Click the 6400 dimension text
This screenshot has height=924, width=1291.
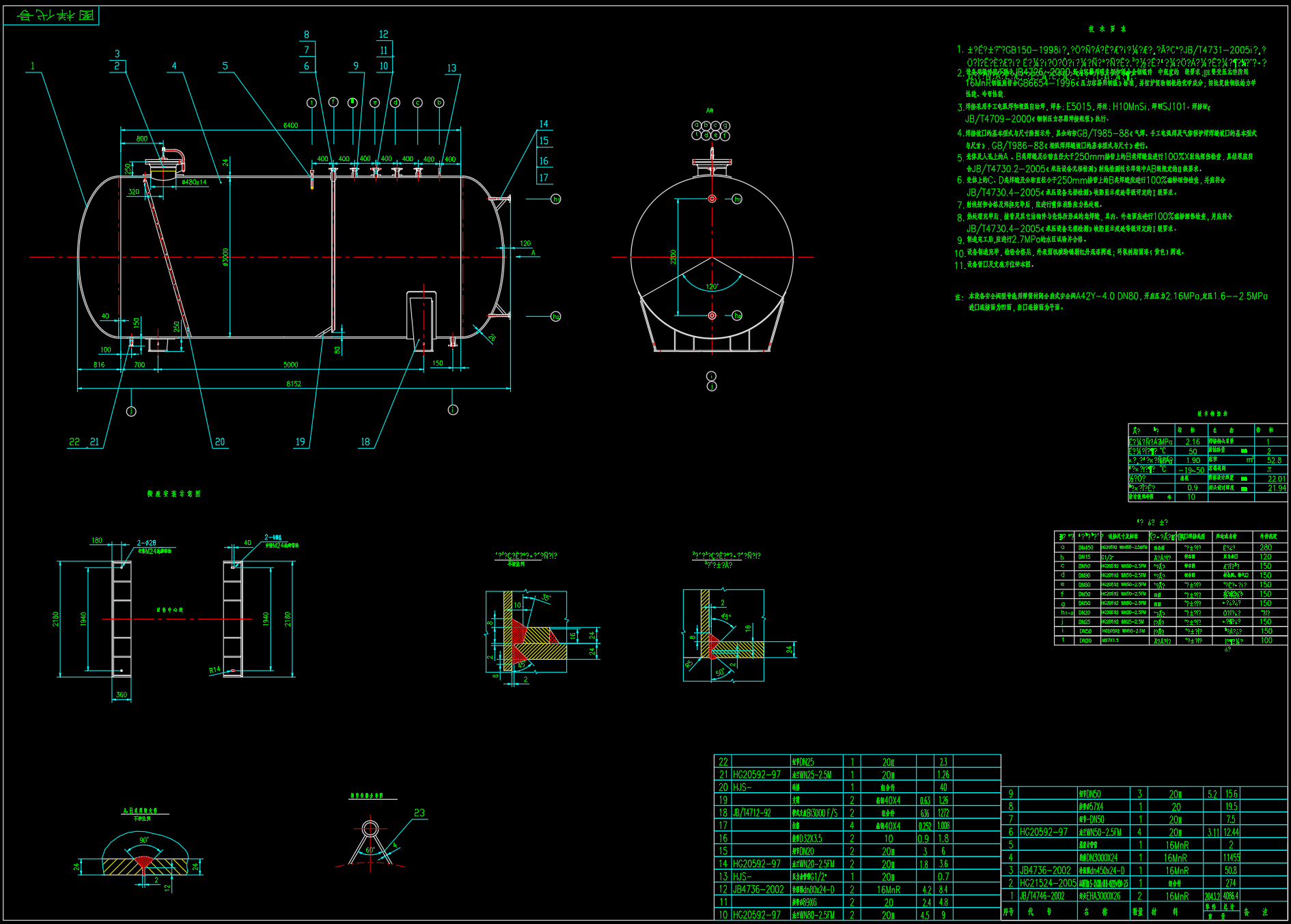(x=290, y=125)
